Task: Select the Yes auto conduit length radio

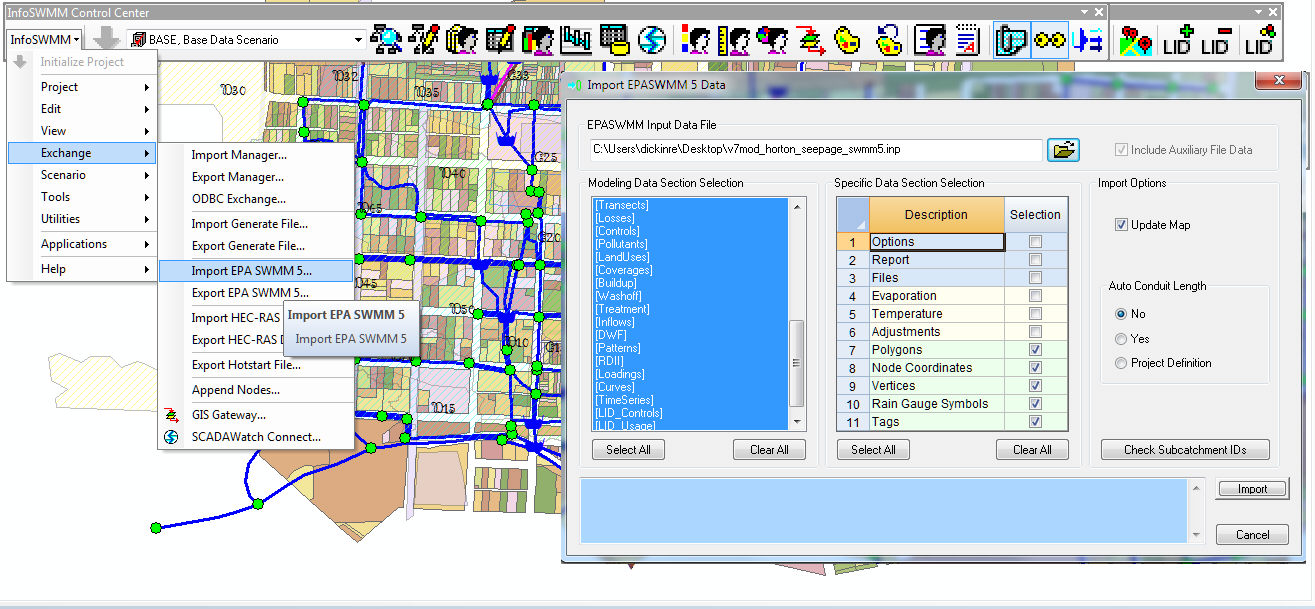Action: (x=1121, y=339)
